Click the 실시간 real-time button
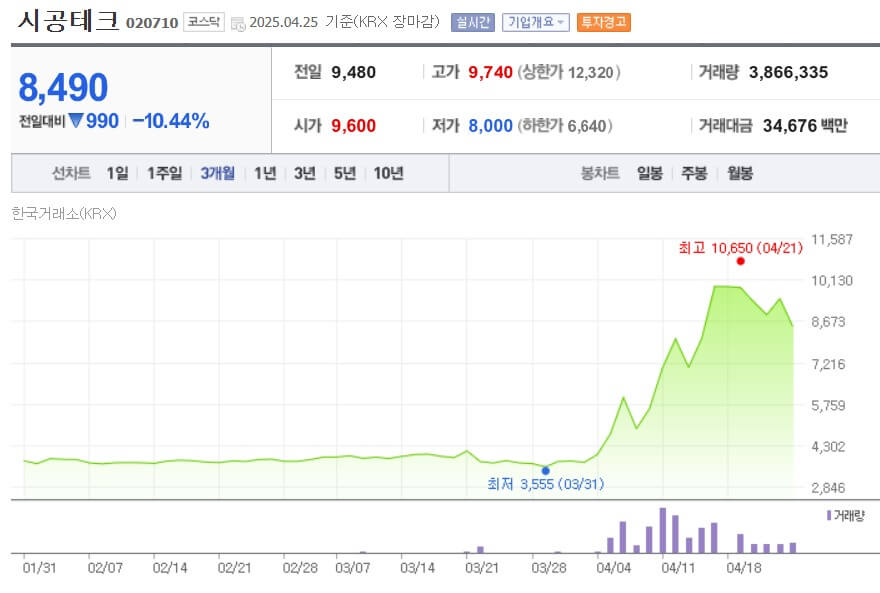Viewport: 880px width, 593px height. point(473,22)
